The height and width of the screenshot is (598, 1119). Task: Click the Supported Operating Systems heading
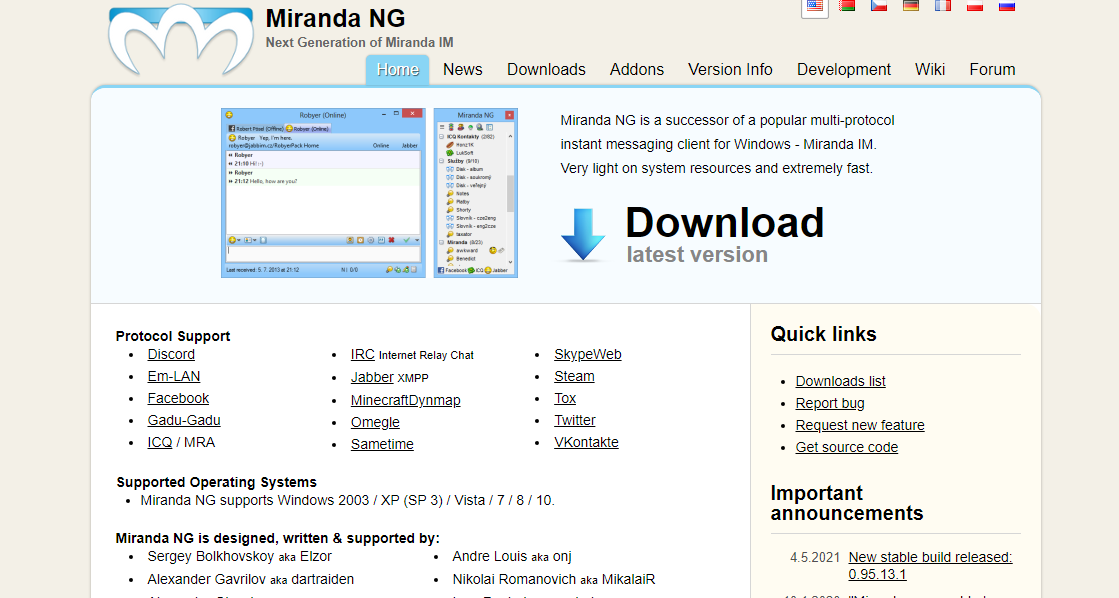click(x=216, y=482)
